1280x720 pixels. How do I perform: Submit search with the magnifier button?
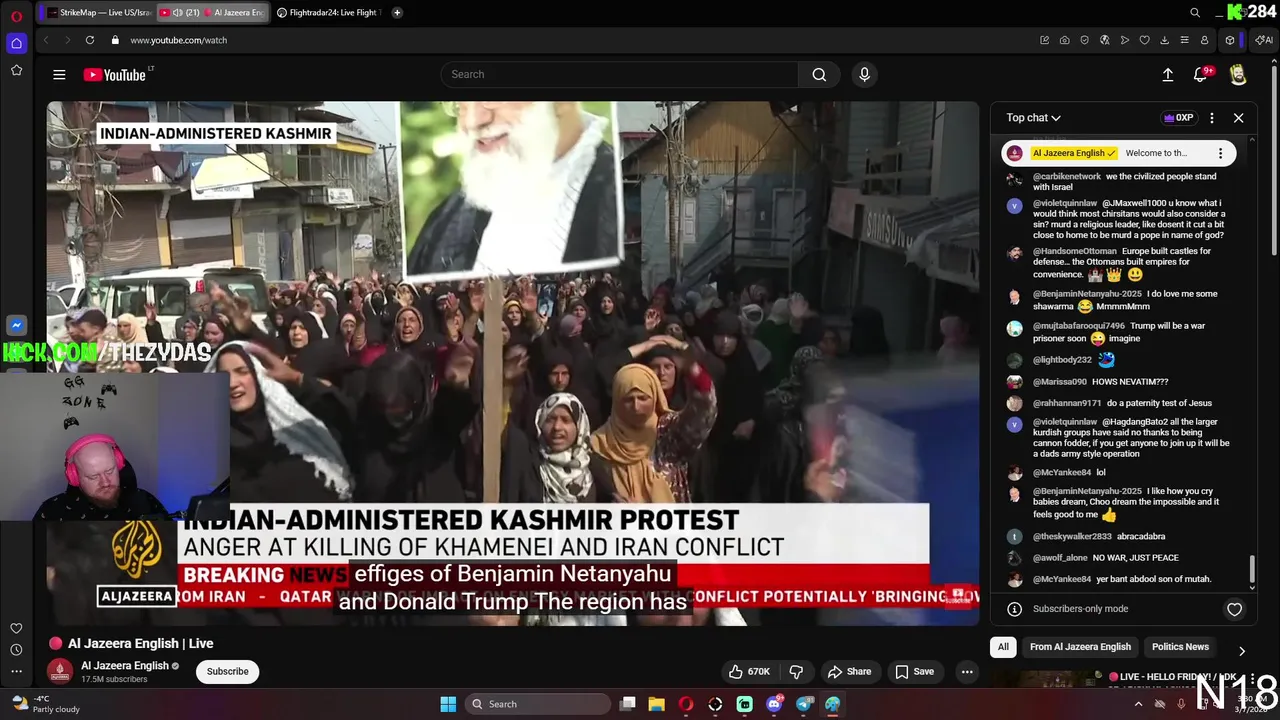pos(819,74)
